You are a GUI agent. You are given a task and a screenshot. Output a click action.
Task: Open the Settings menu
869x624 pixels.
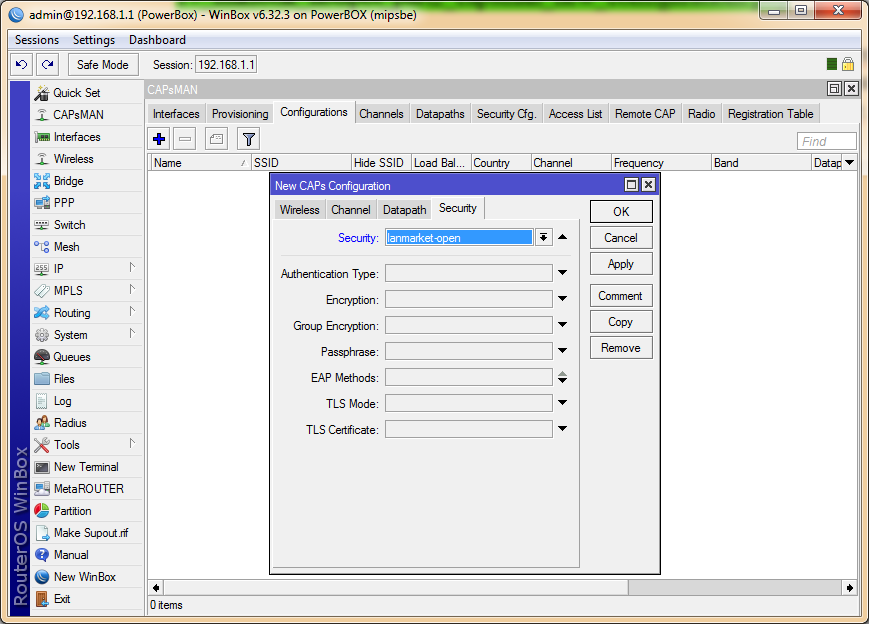click(94, 40)
